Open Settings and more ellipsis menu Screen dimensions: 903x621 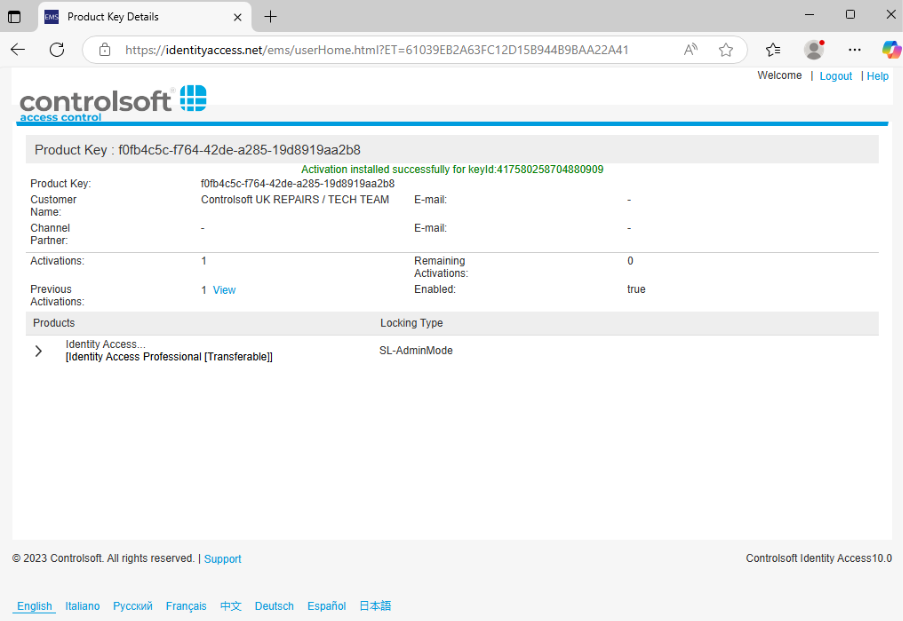tap(855, 50)
